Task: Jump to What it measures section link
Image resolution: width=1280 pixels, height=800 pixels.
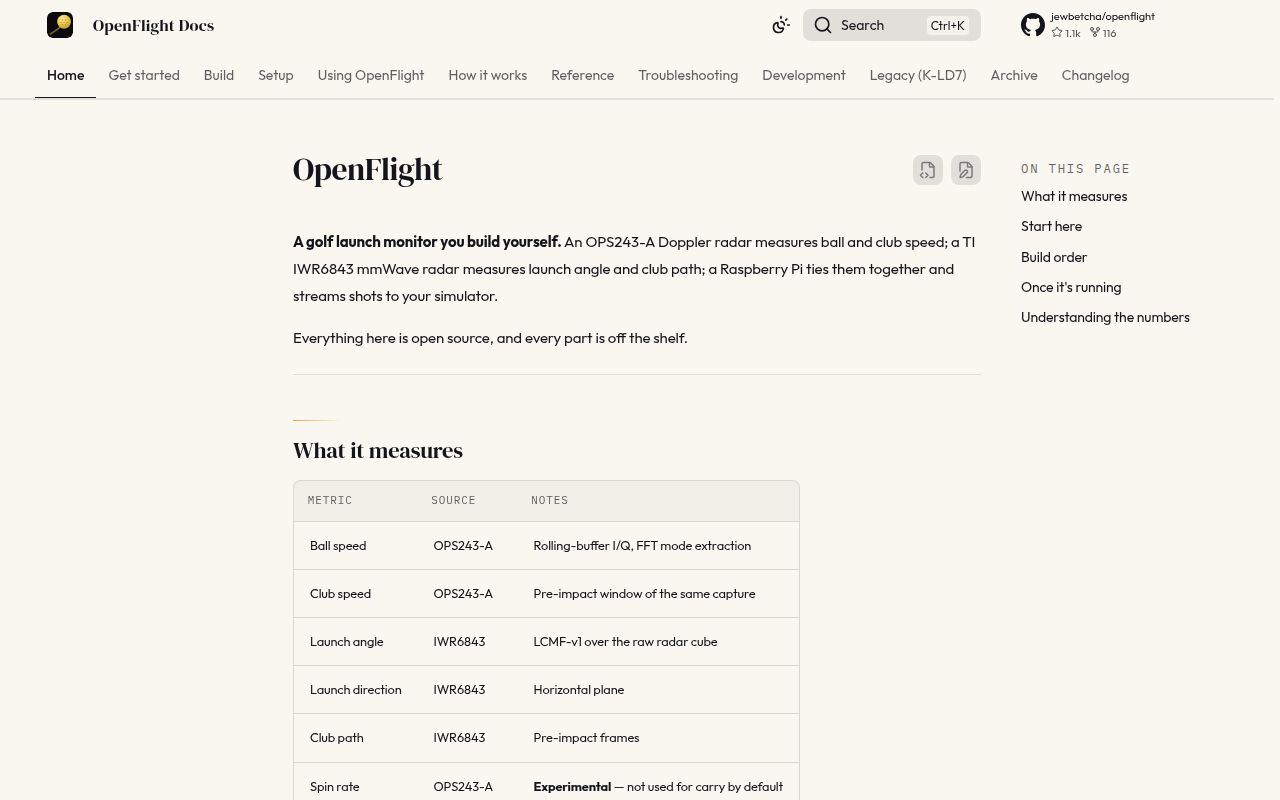Action: [1074, 196]
